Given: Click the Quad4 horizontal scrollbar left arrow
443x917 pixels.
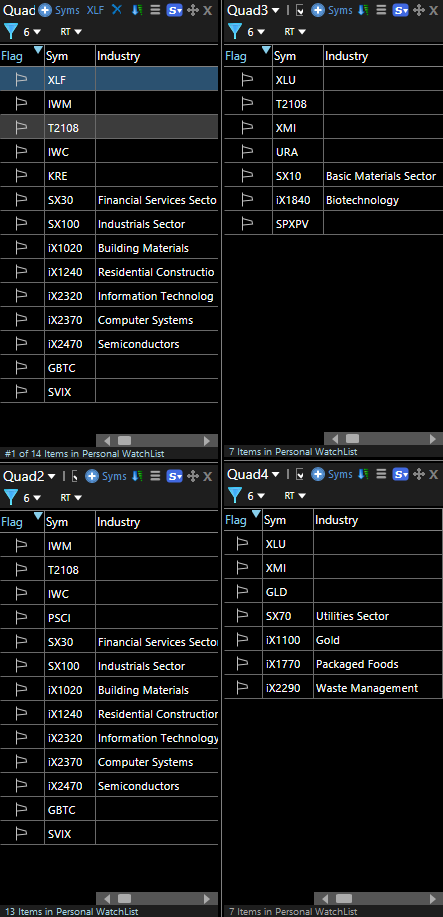Looking at the screenshot, I should point(326,898).
